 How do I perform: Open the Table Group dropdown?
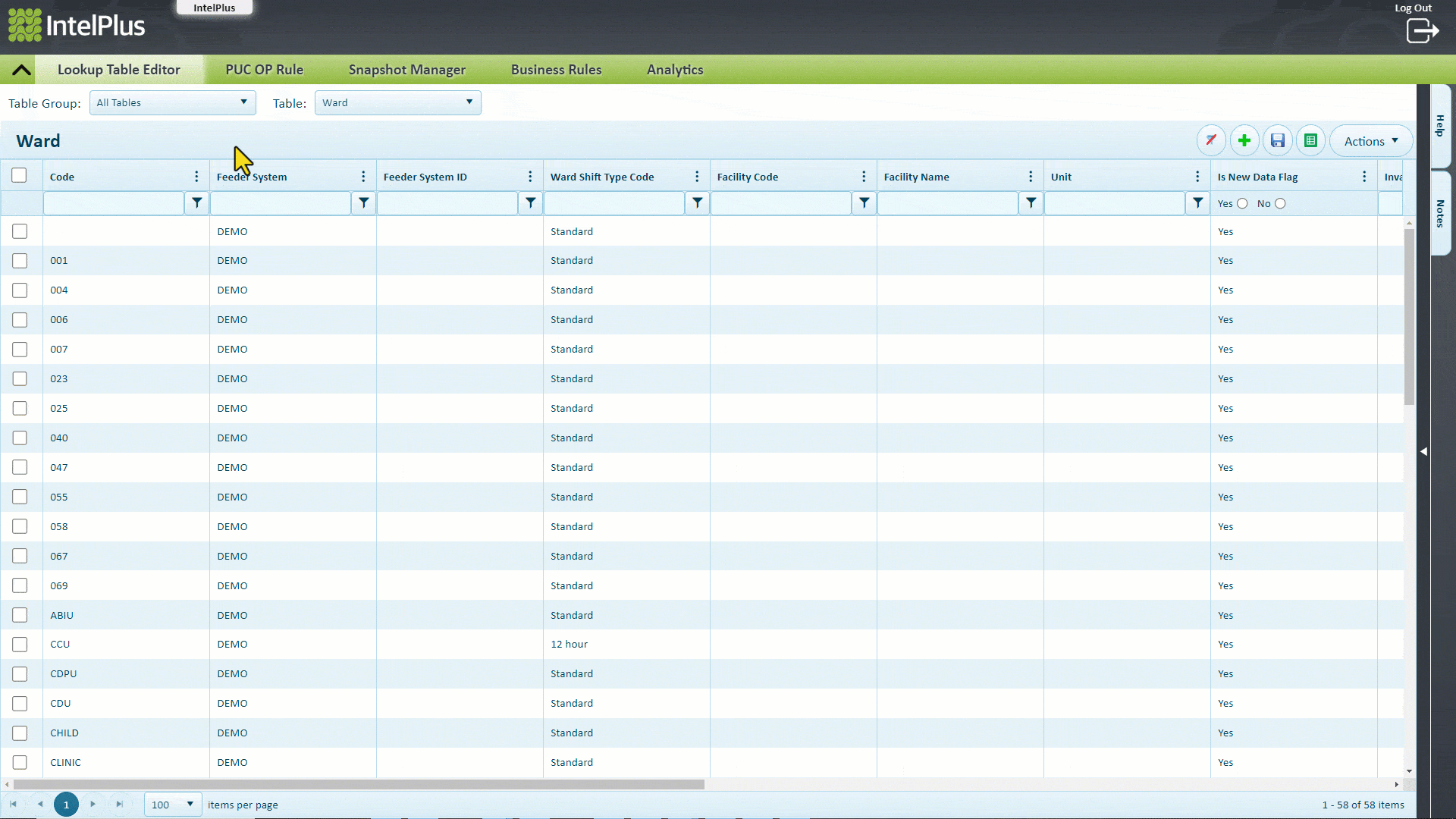tap(173, 102)
